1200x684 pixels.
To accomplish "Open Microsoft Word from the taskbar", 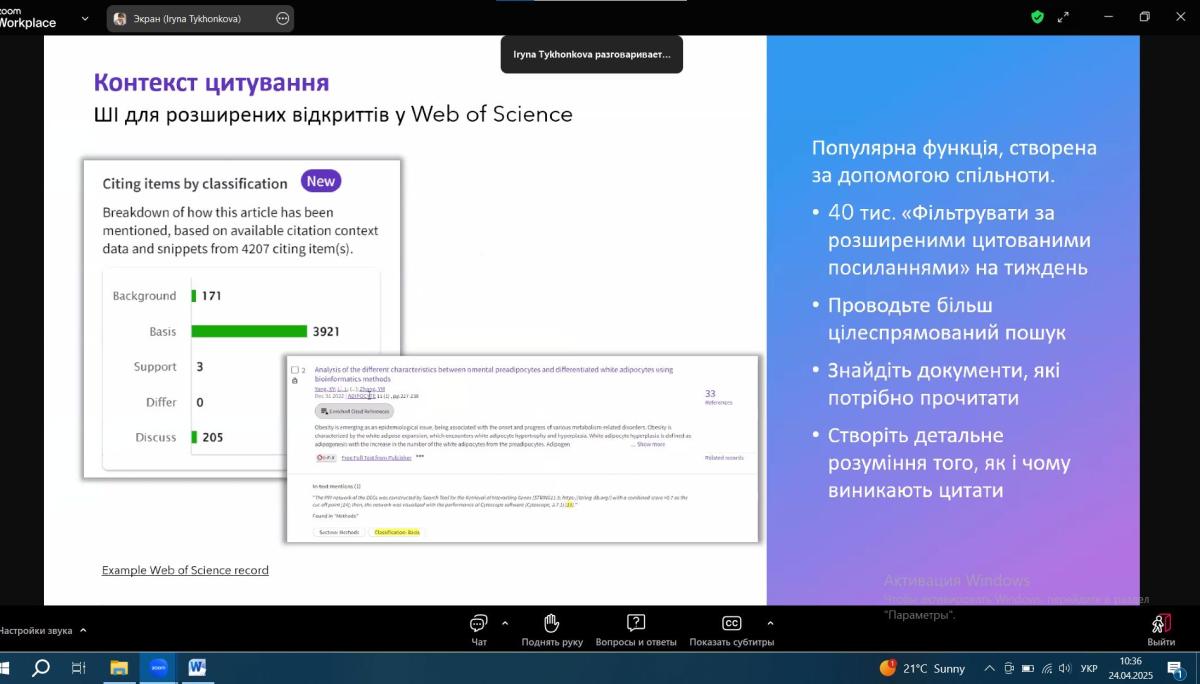I will (x=197, y=667).
